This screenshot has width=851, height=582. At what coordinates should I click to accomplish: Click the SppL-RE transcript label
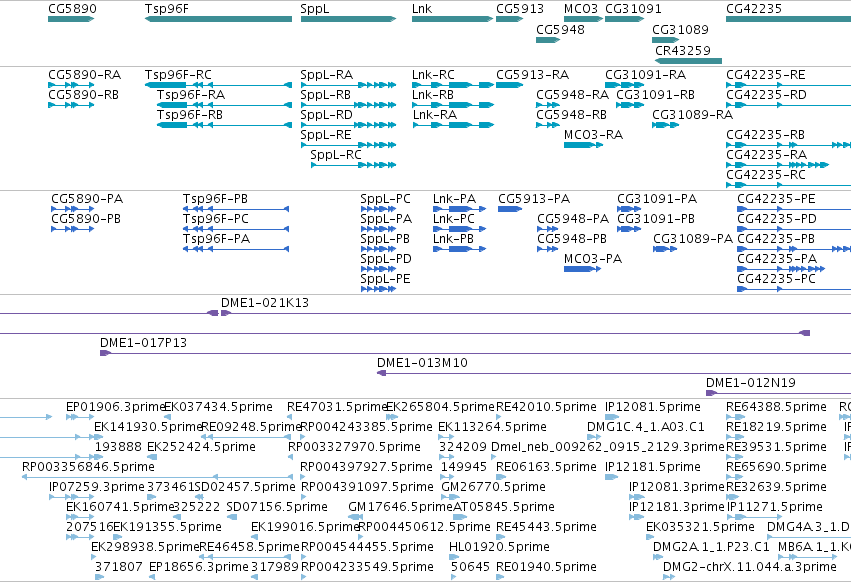(x=326, y=135)
